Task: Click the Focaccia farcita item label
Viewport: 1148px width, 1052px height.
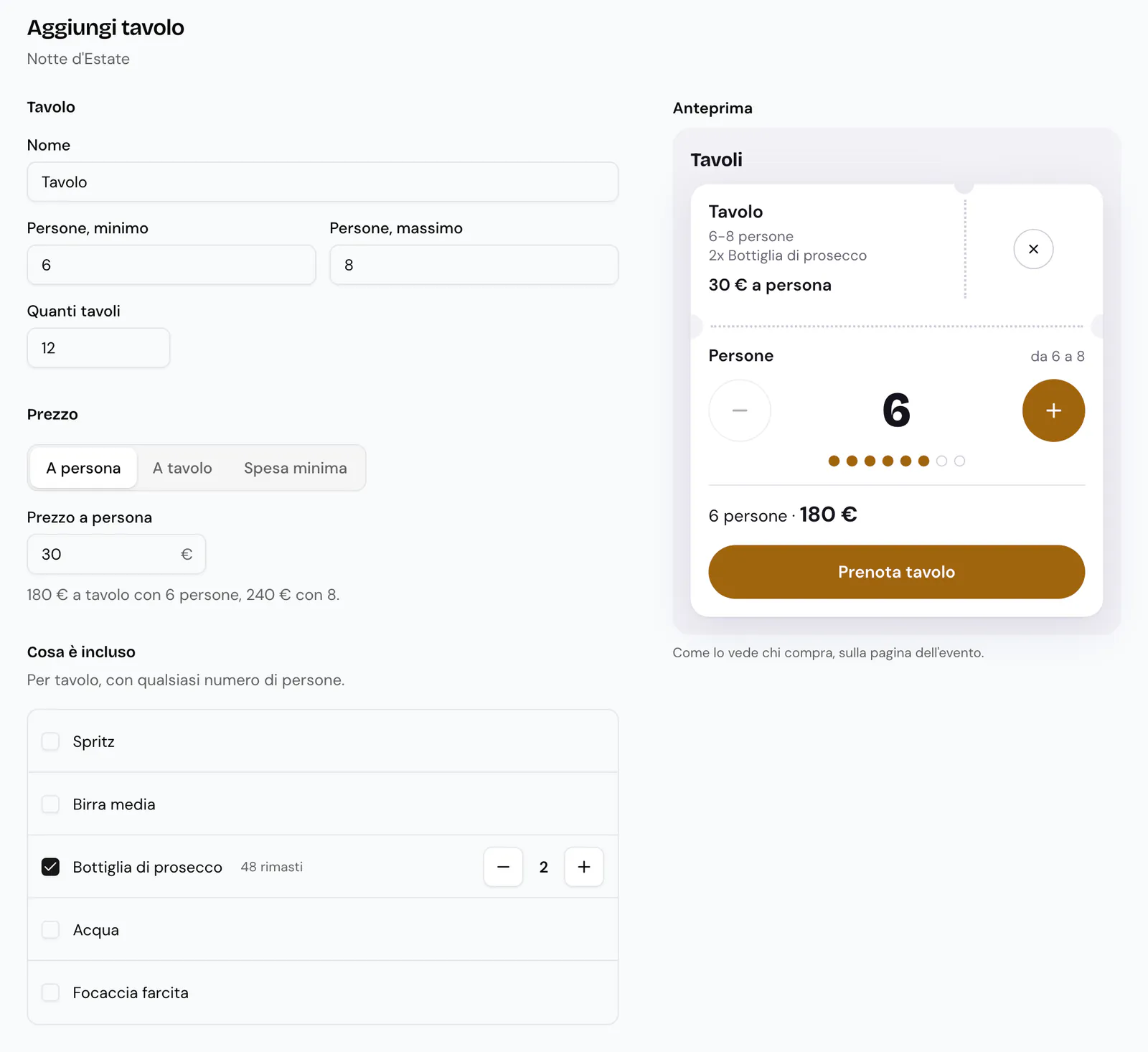Action: tap(131, 992)
